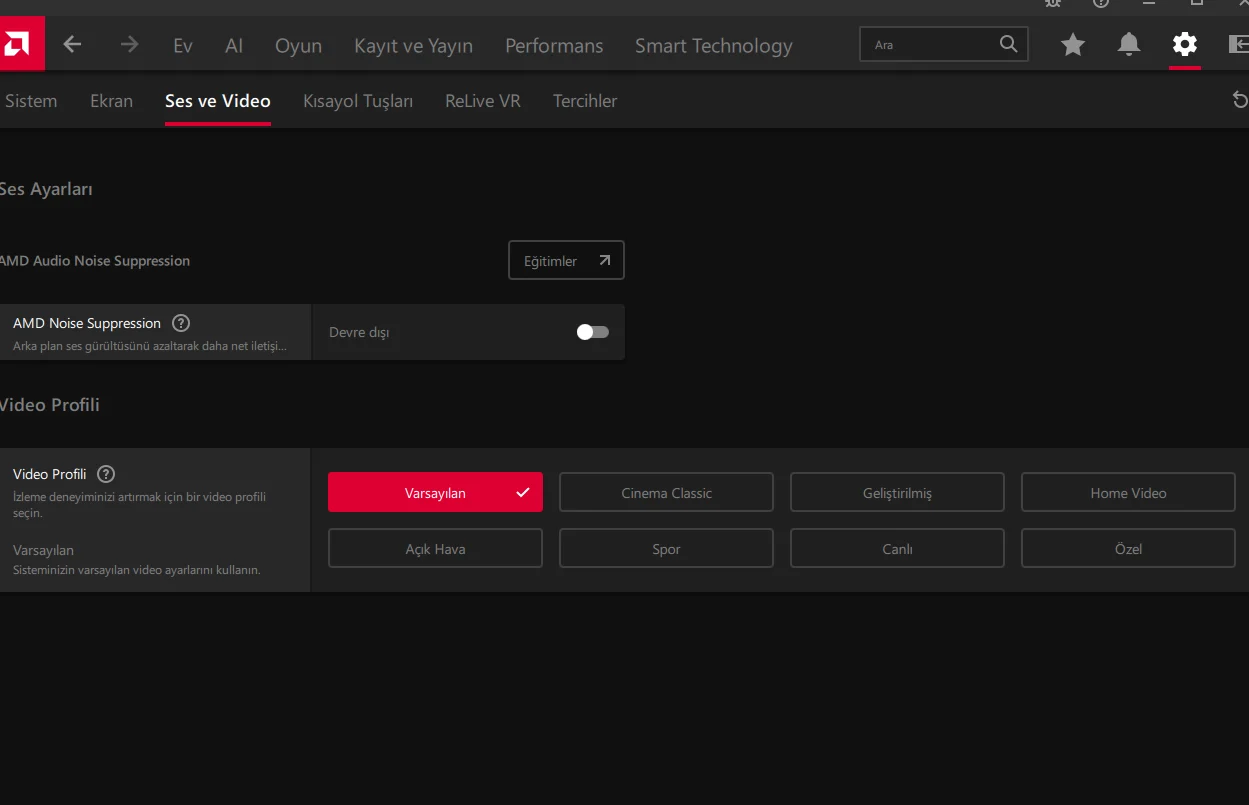Open Smart Technology tab
This screenshot has height=805, width=1249.
(x=714, y=46)
